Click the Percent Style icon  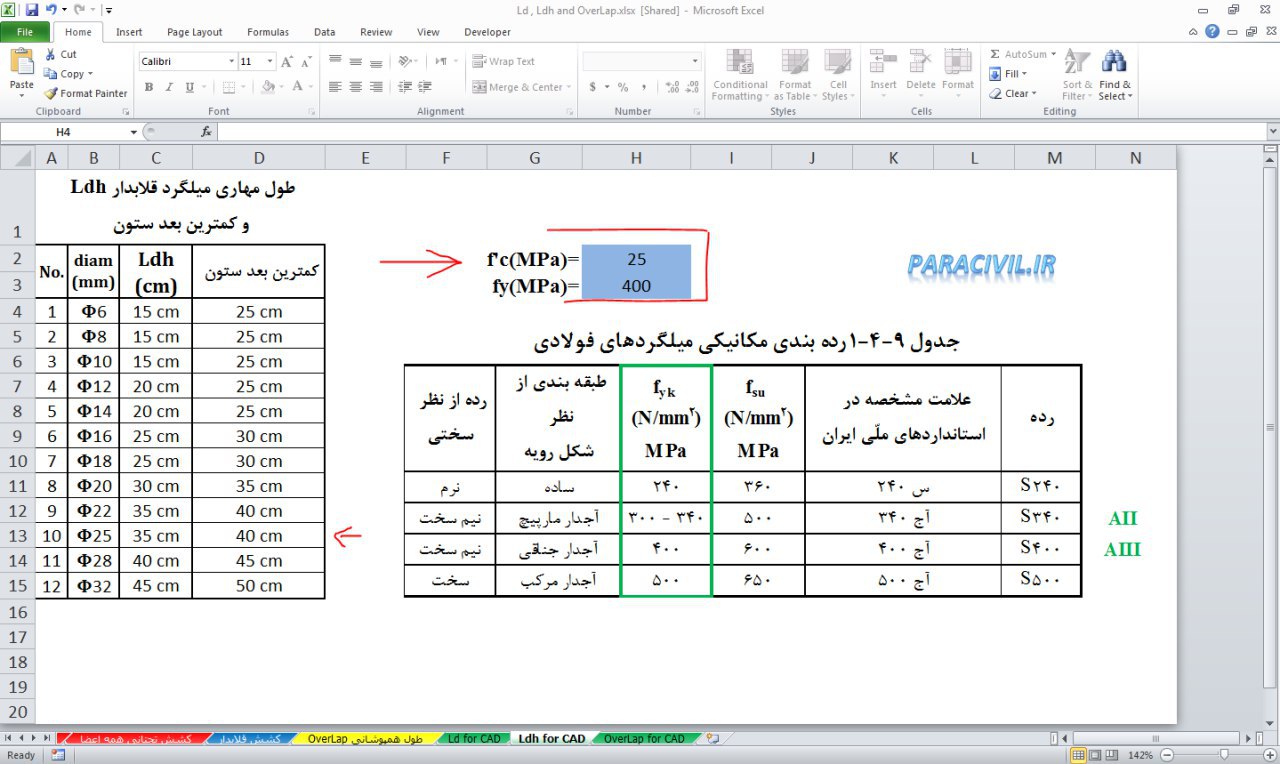tap(623, 87)
